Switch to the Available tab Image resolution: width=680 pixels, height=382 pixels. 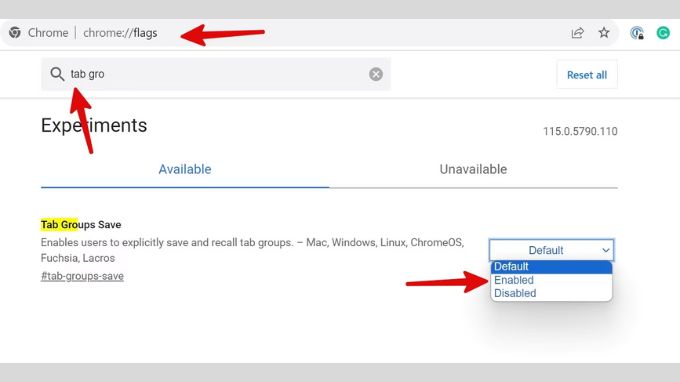[185, 169]
